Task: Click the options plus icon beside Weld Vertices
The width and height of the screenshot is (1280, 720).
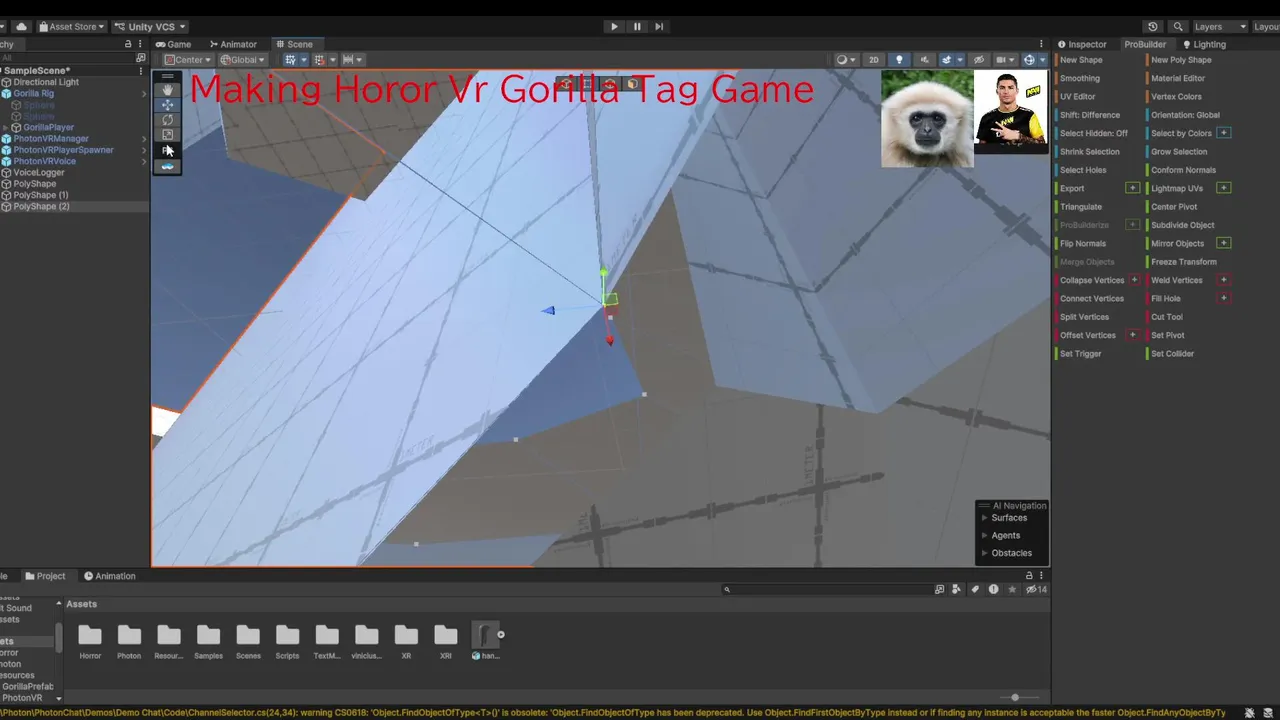Action: tap(1223, 280)
